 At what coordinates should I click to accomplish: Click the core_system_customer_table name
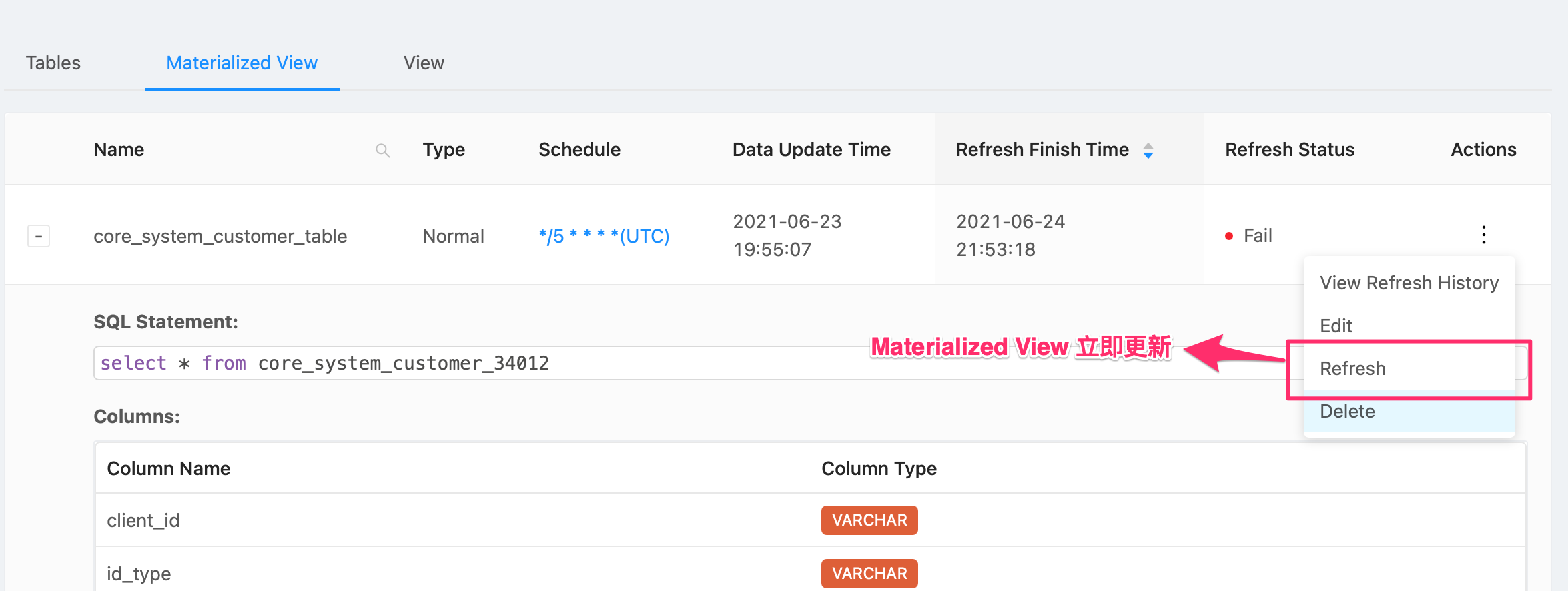click(x=220, y=236)
